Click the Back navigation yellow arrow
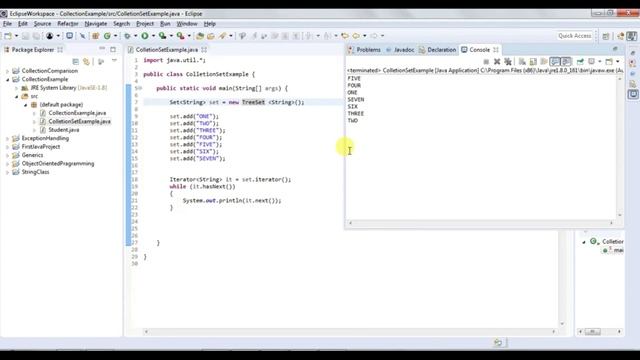Image resolution: width=640 pixels, height=360 pixels. 356,36
